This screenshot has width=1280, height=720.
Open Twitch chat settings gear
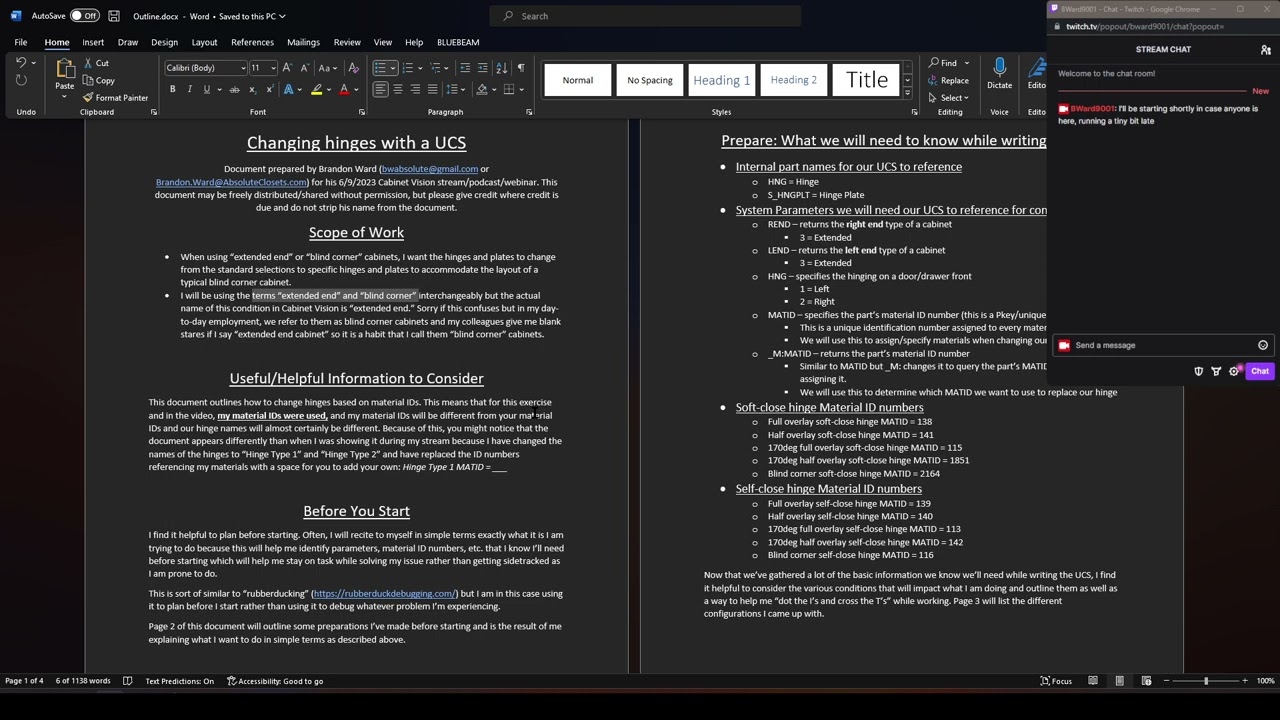pos(1234,371)
